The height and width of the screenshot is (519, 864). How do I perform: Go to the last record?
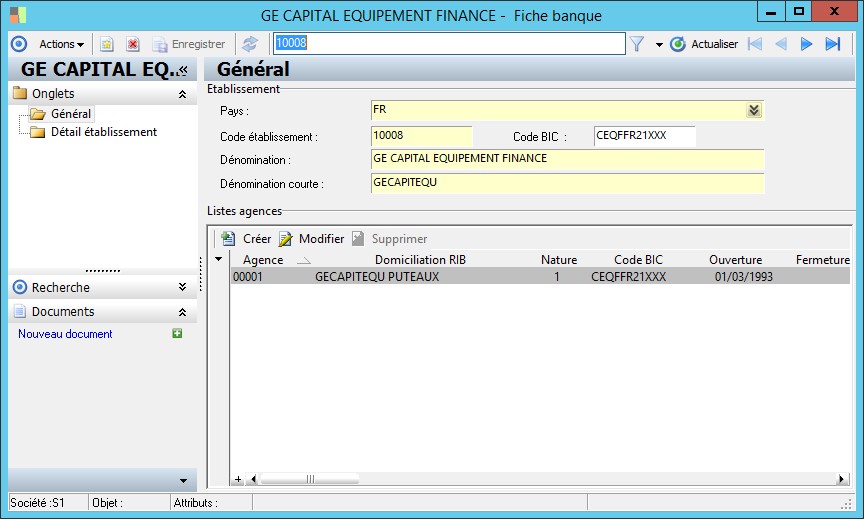tap(833, 44)
